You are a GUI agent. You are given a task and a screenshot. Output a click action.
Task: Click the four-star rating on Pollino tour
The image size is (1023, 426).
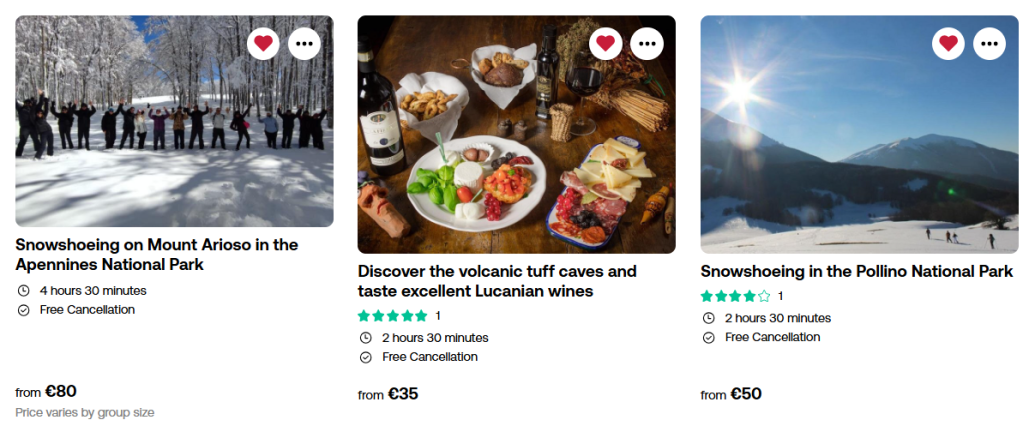pos(735,296)
